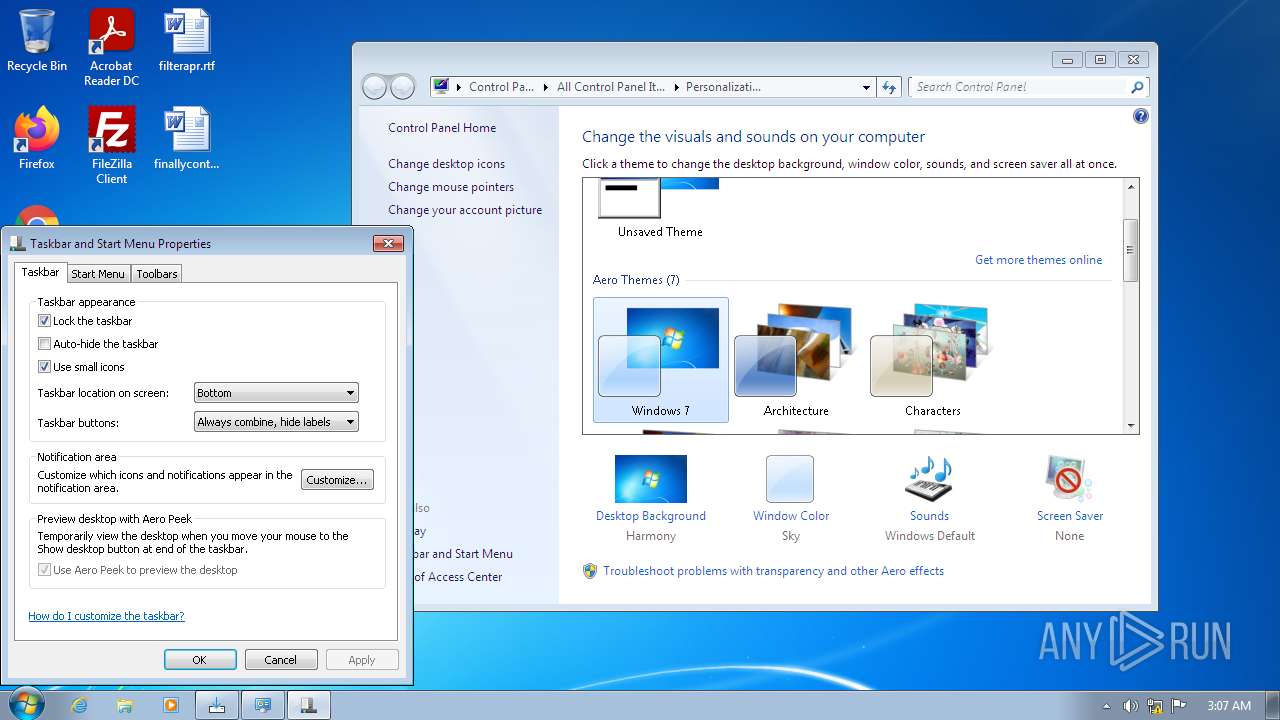The height and width of the screenshot is (720, 1280).
Task: Close the Taskbar and Start Menu Properties dialog
Action: pos(388,243)
